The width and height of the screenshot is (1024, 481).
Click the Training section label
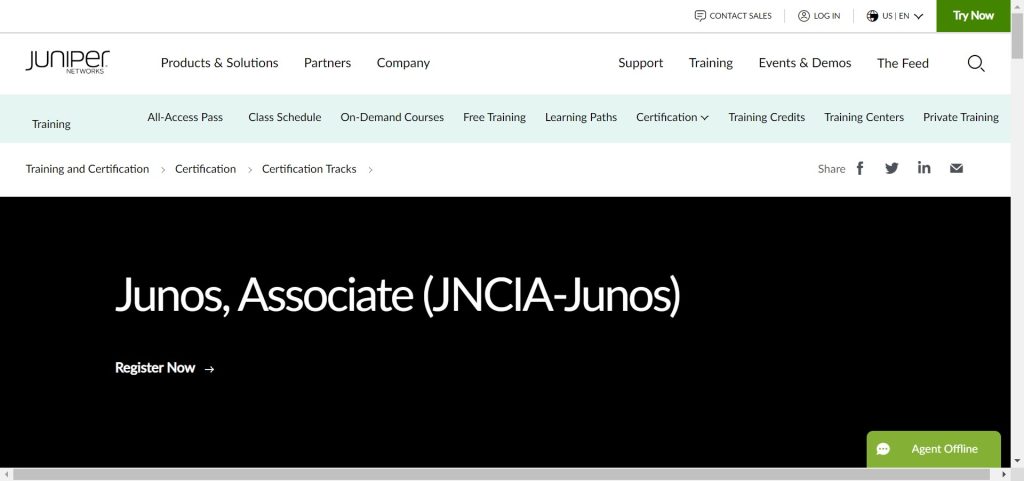51,124
